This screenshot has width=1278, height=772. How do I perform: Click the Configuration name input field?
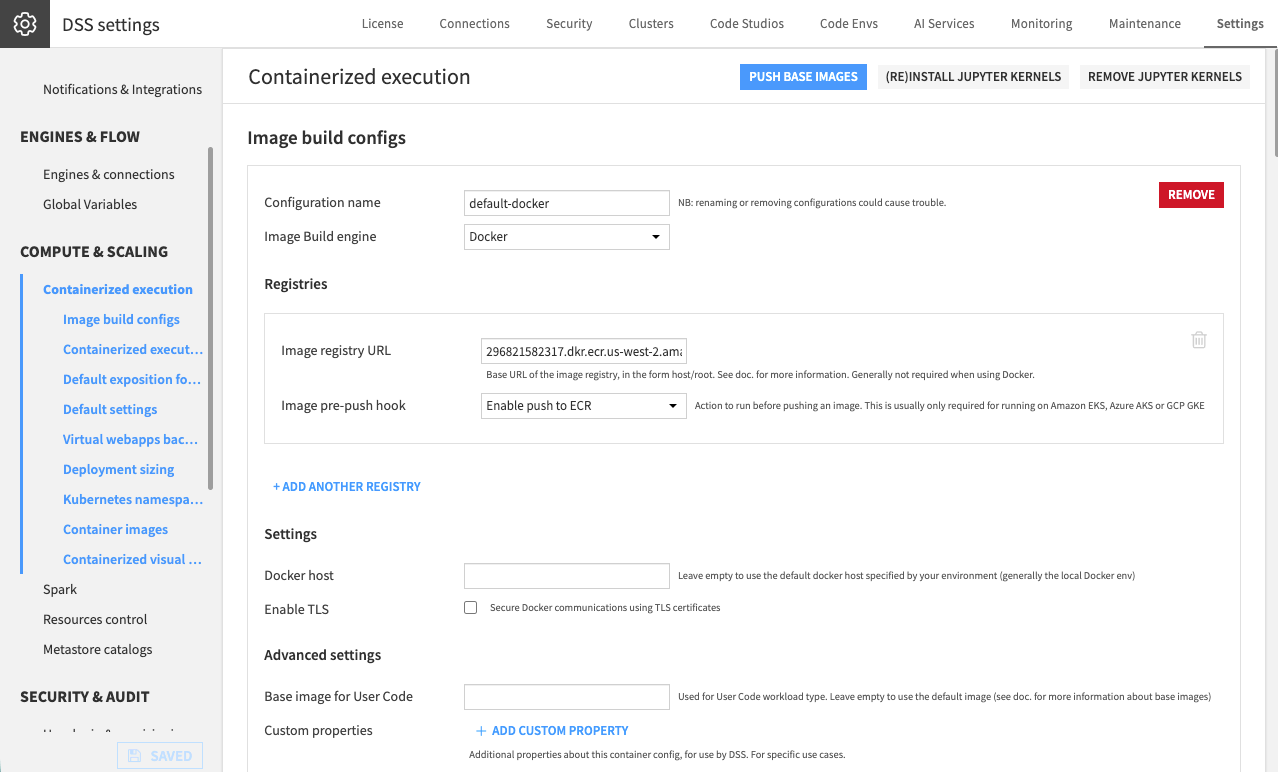coord(567,203)
